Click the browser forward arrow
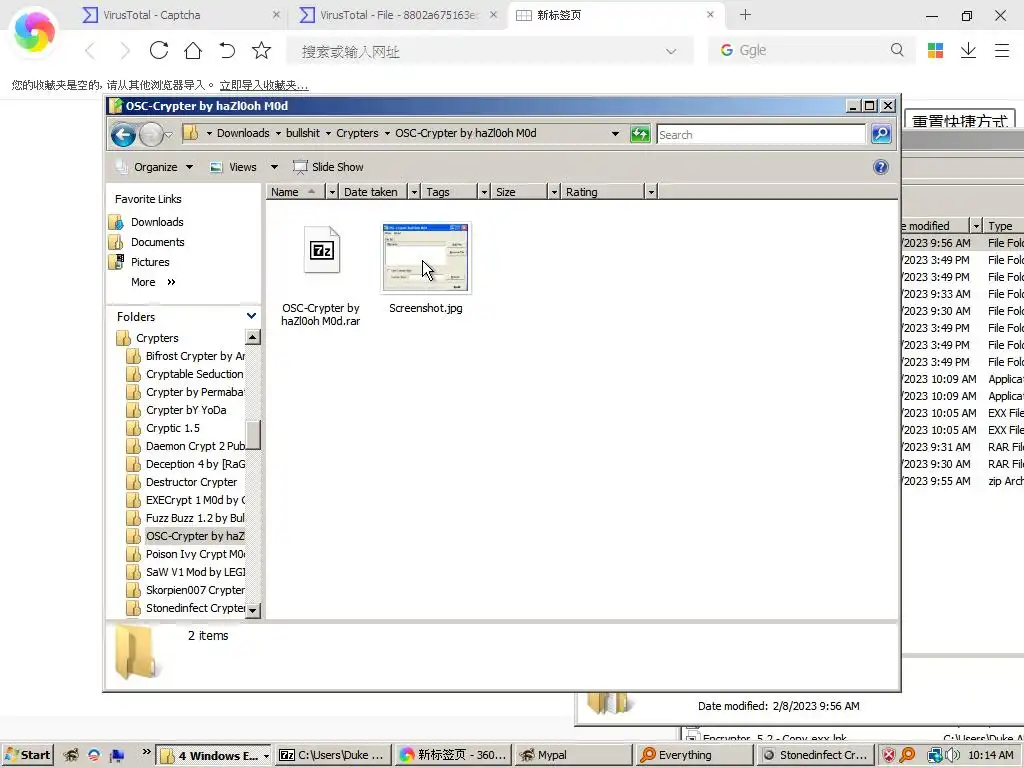 click(124, 50)
